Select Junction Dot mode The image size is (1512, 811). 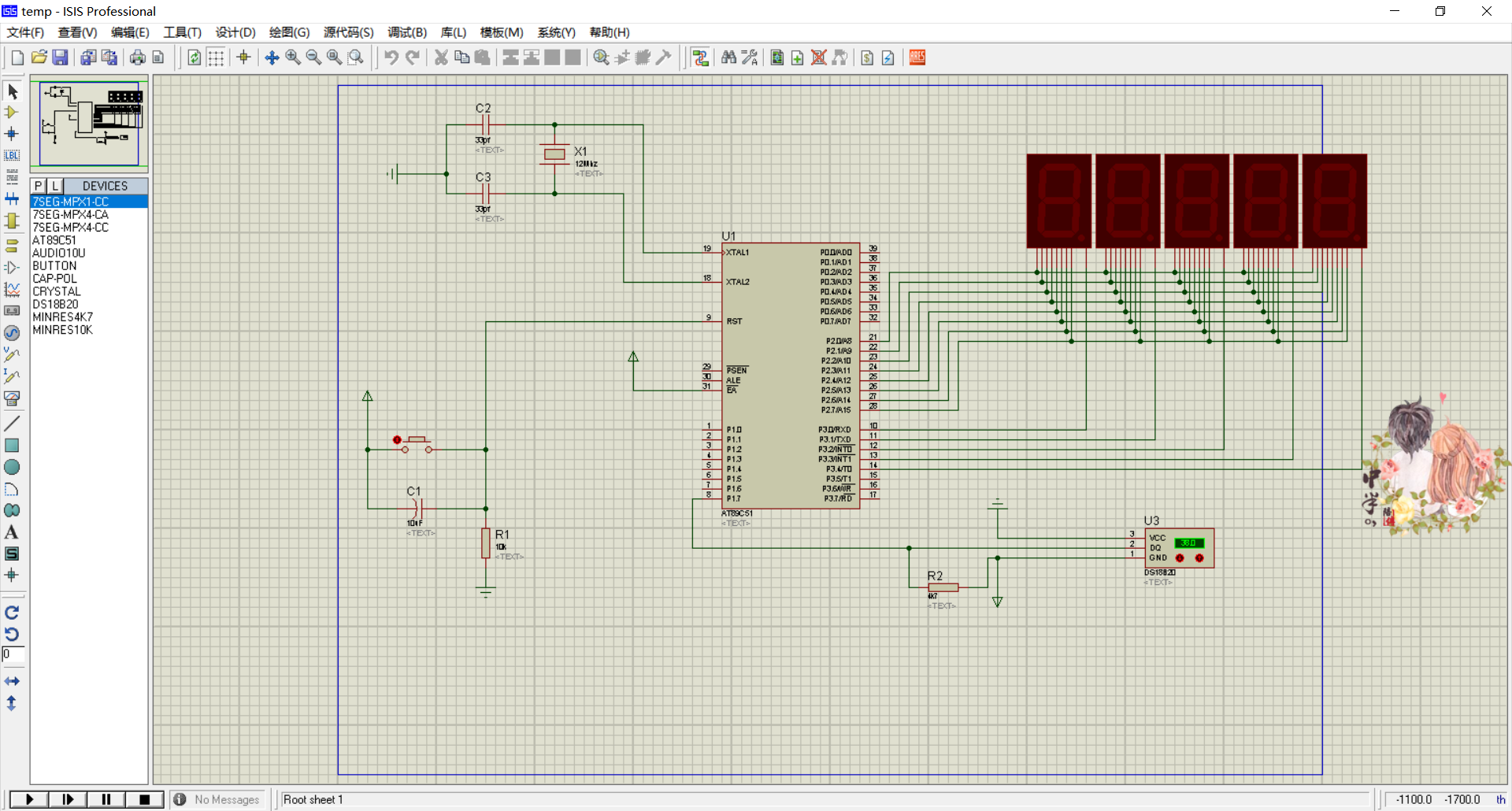12,134
